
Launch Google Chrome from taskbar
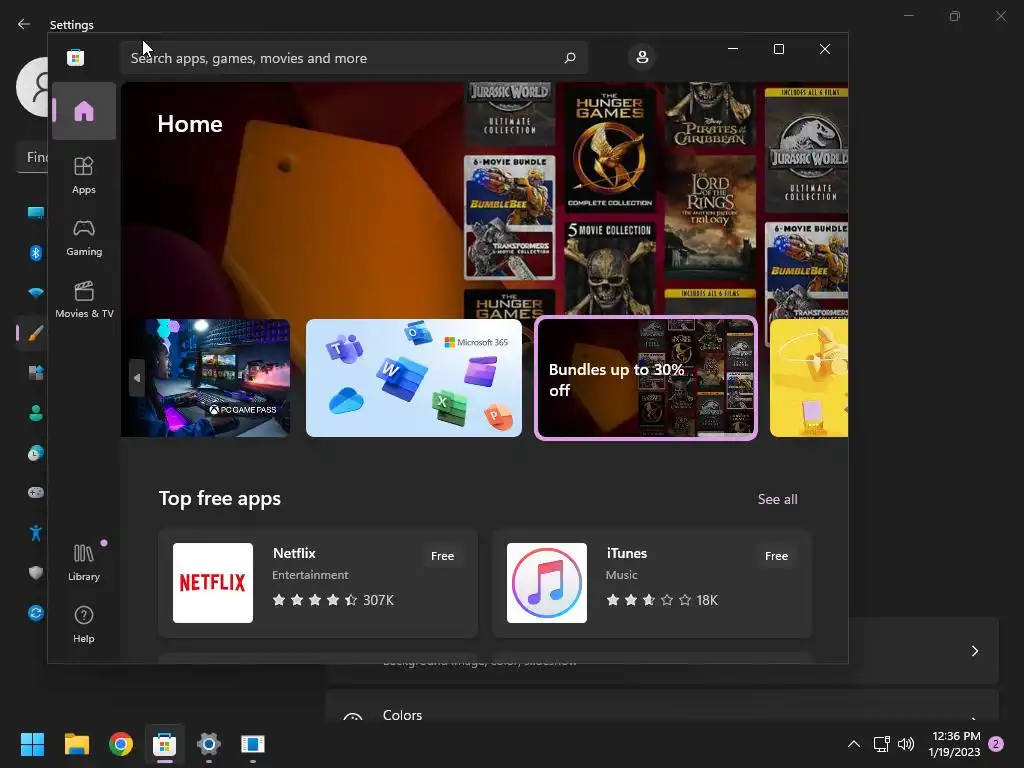(121, 744)
